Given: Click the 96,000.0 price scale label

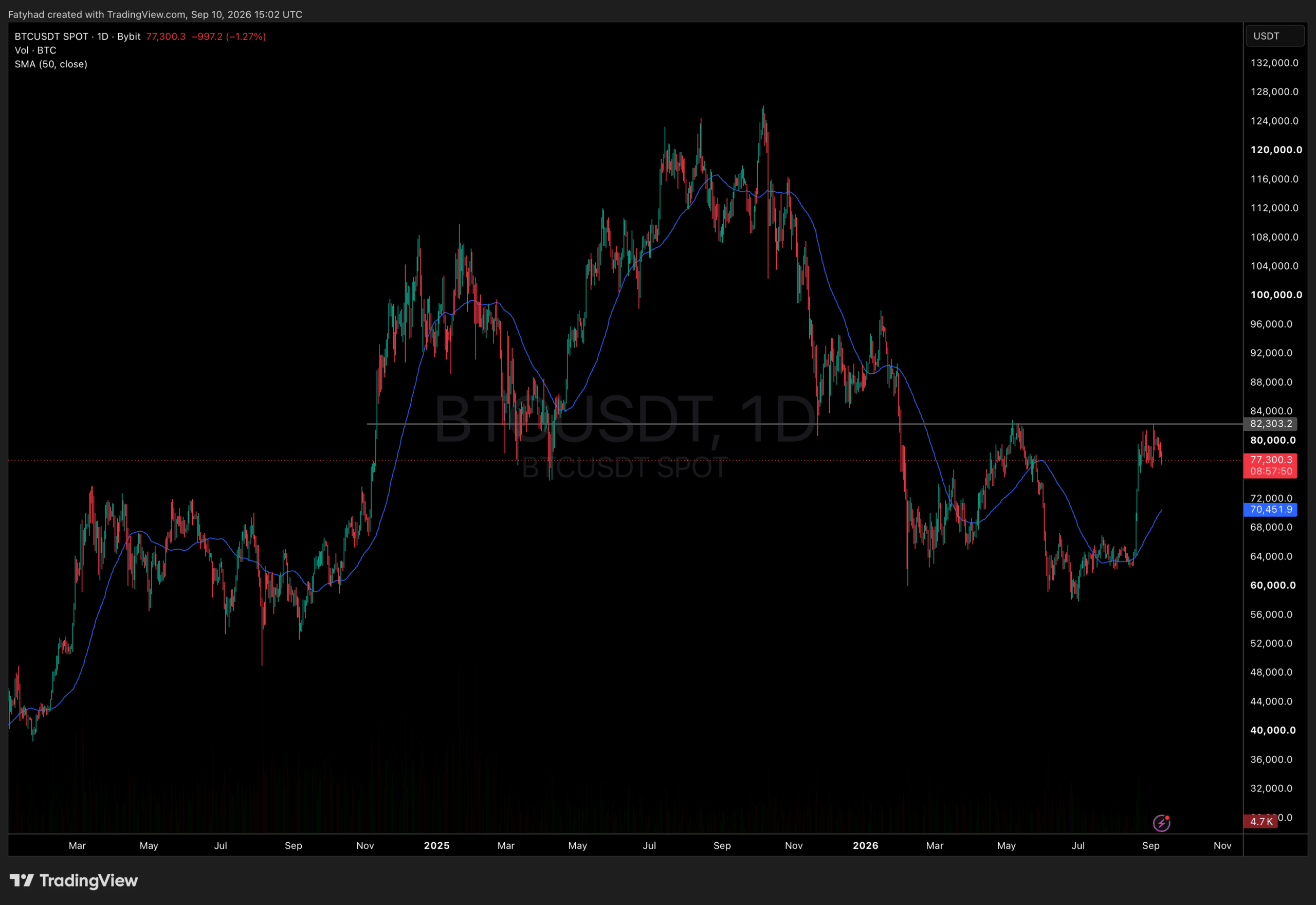Looking at the screenshot, I should click(1271, 324).
